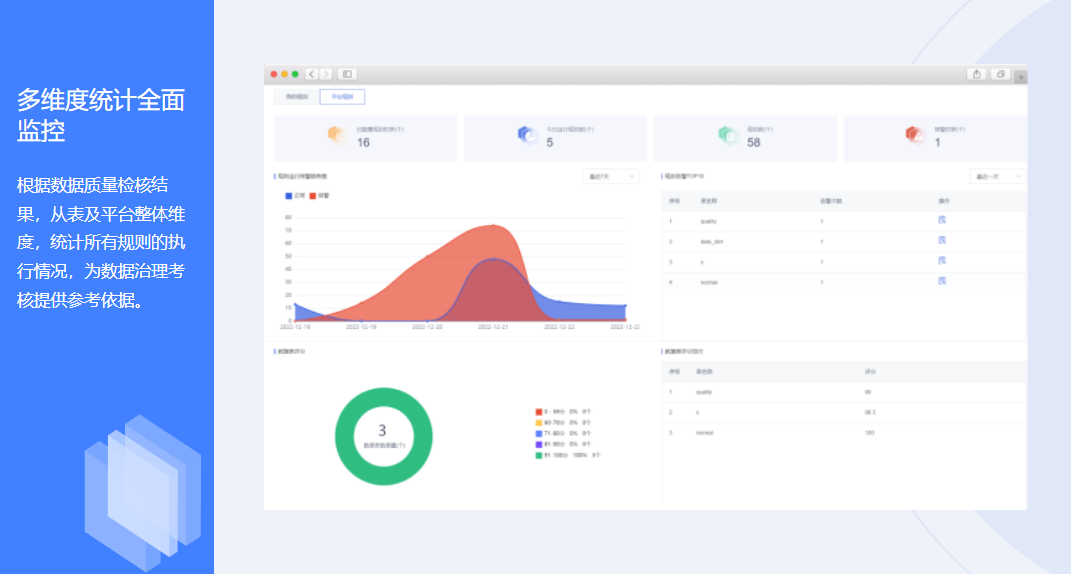Viewport: 1071px width, 574px height.
Task: Click the stat card showing value 16
Action: click(365, 139)
